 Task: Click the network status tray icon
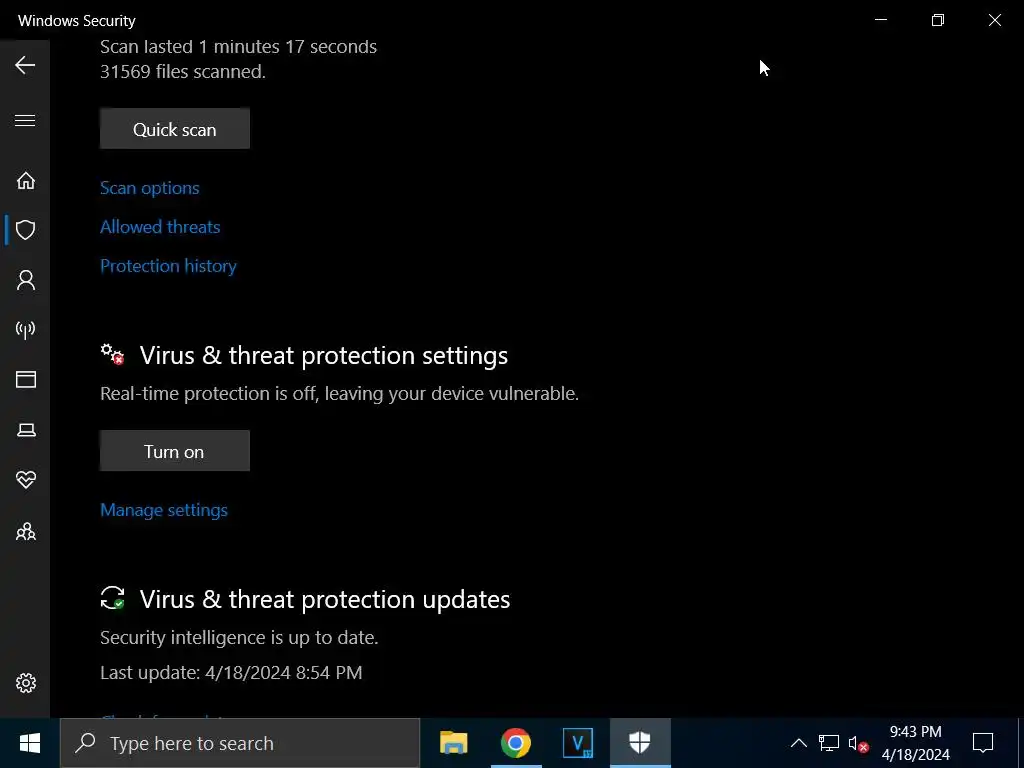829,743
